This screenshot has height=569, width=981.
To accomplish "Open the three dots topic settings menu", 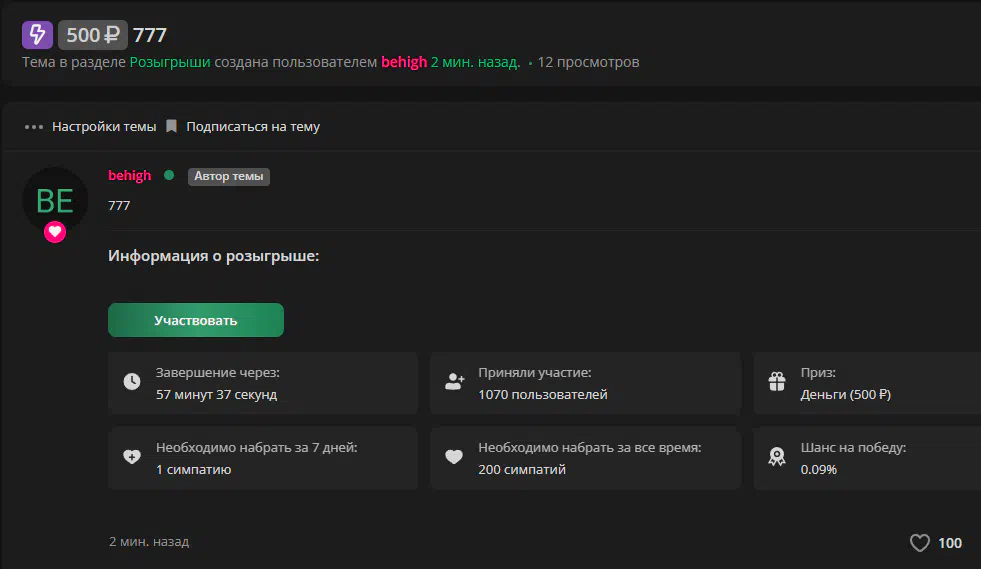I will [34, 127].
